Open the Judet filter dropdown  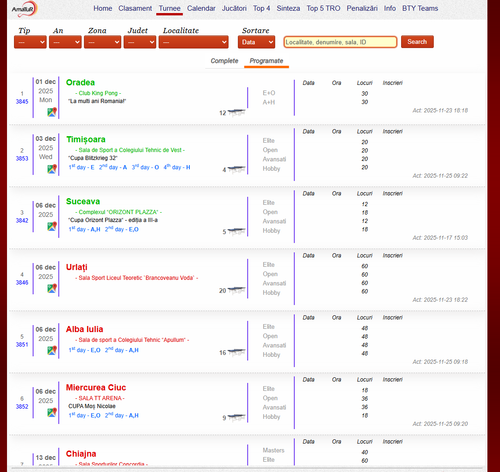point(140,42)
